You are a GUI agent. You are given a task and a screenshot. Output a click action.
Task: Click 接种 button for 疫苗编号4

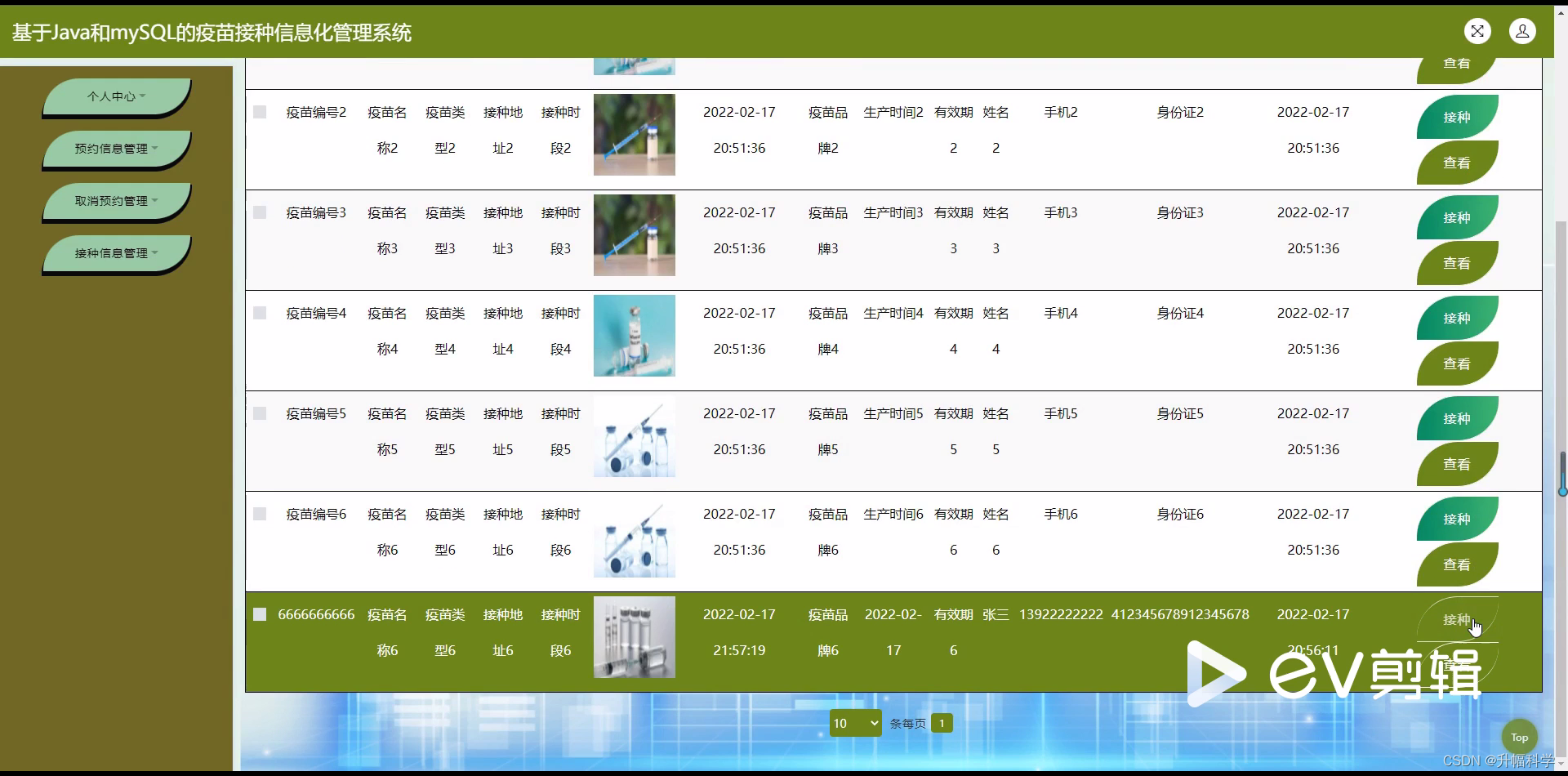pos(1457,318)
